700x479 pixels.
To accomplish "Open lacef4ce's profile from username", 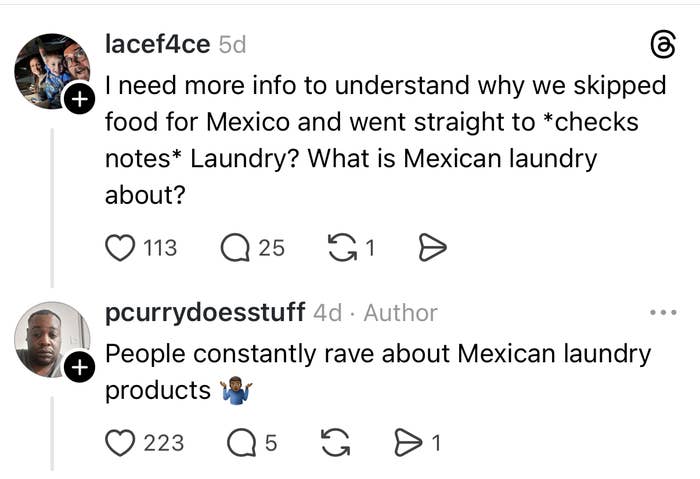I will click(157, 44).
